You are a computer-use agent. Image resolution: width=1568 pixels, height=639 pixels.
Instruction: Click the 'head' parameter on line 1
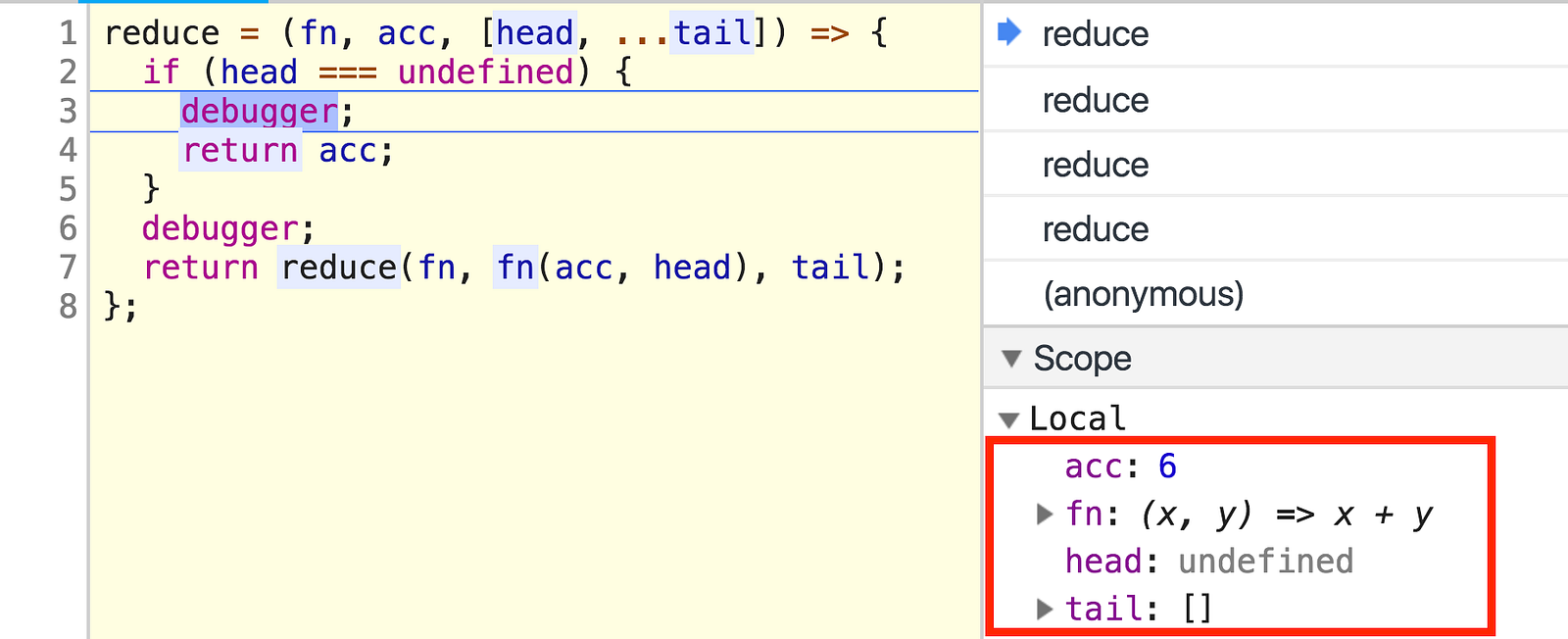coord(535,33)
